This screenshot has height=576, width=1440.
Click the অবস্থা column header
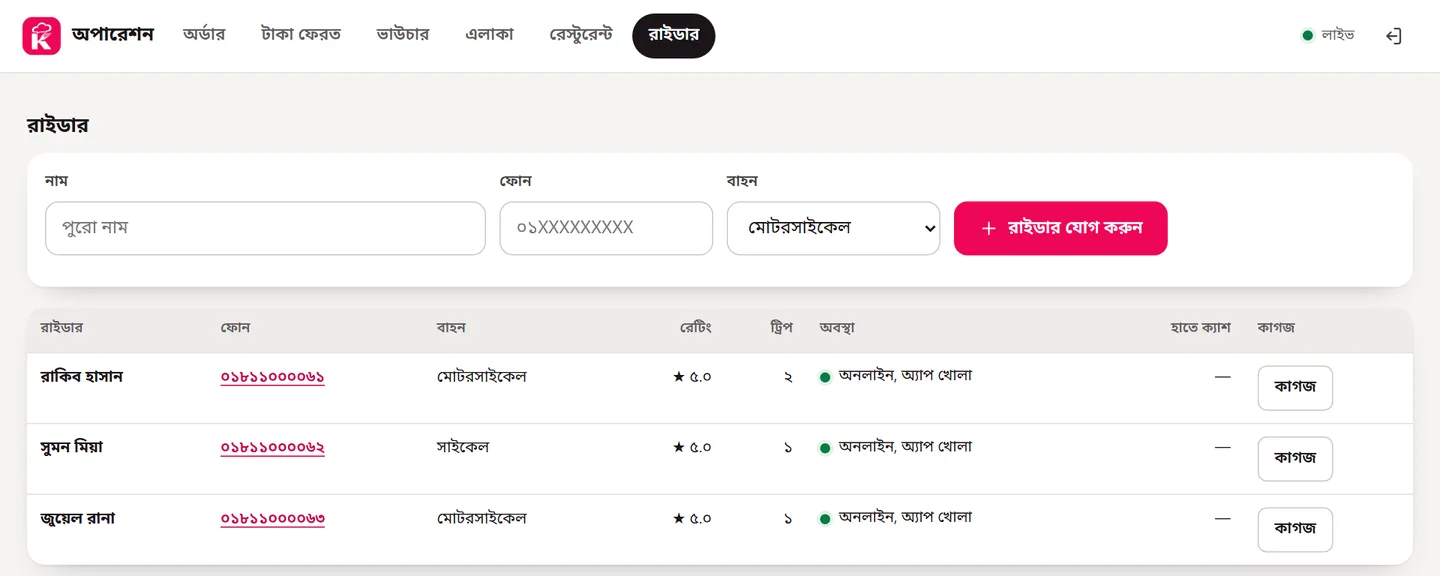click(x=837, y=328)
